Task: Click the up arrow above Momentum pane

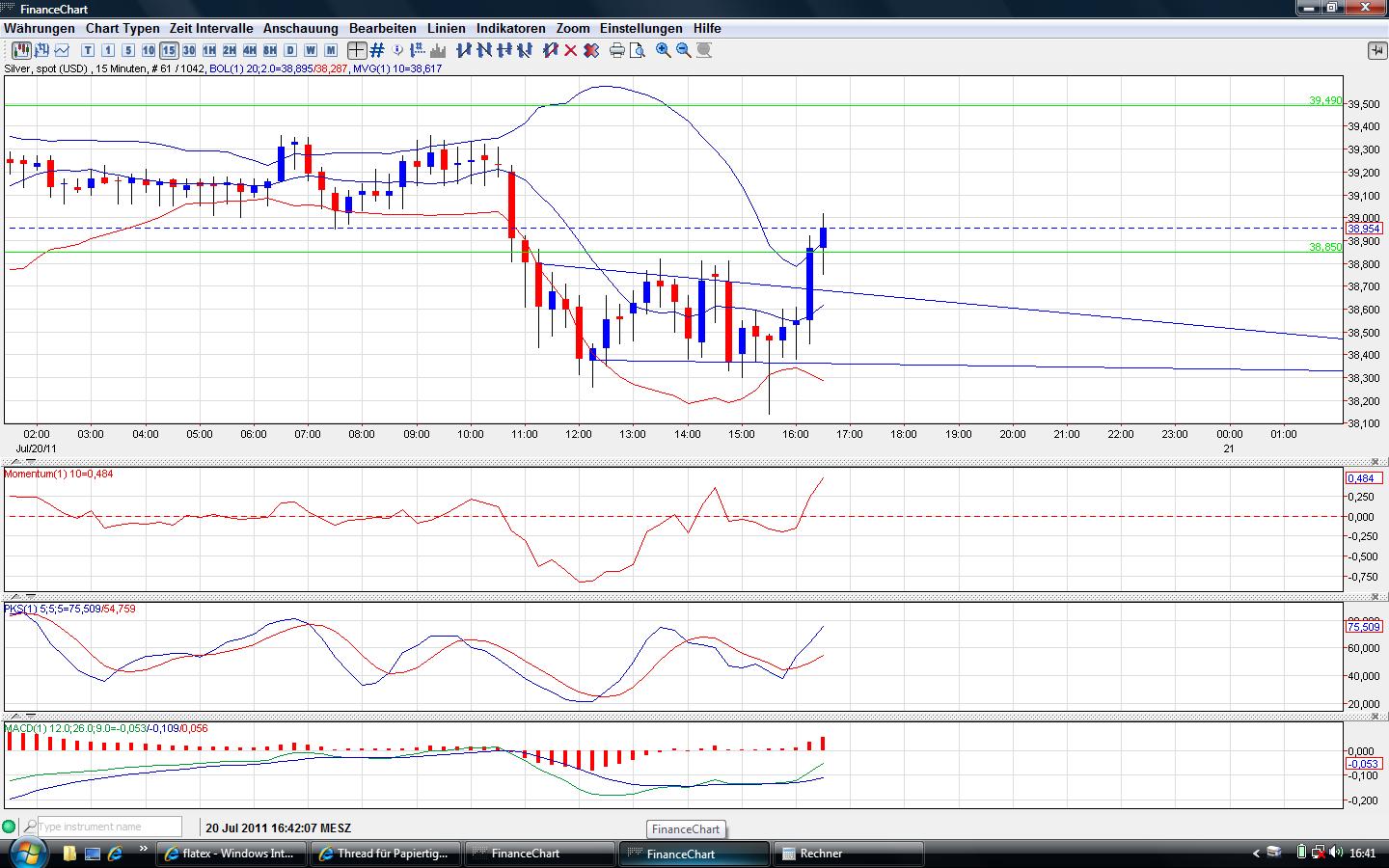Action: [14, 461]
